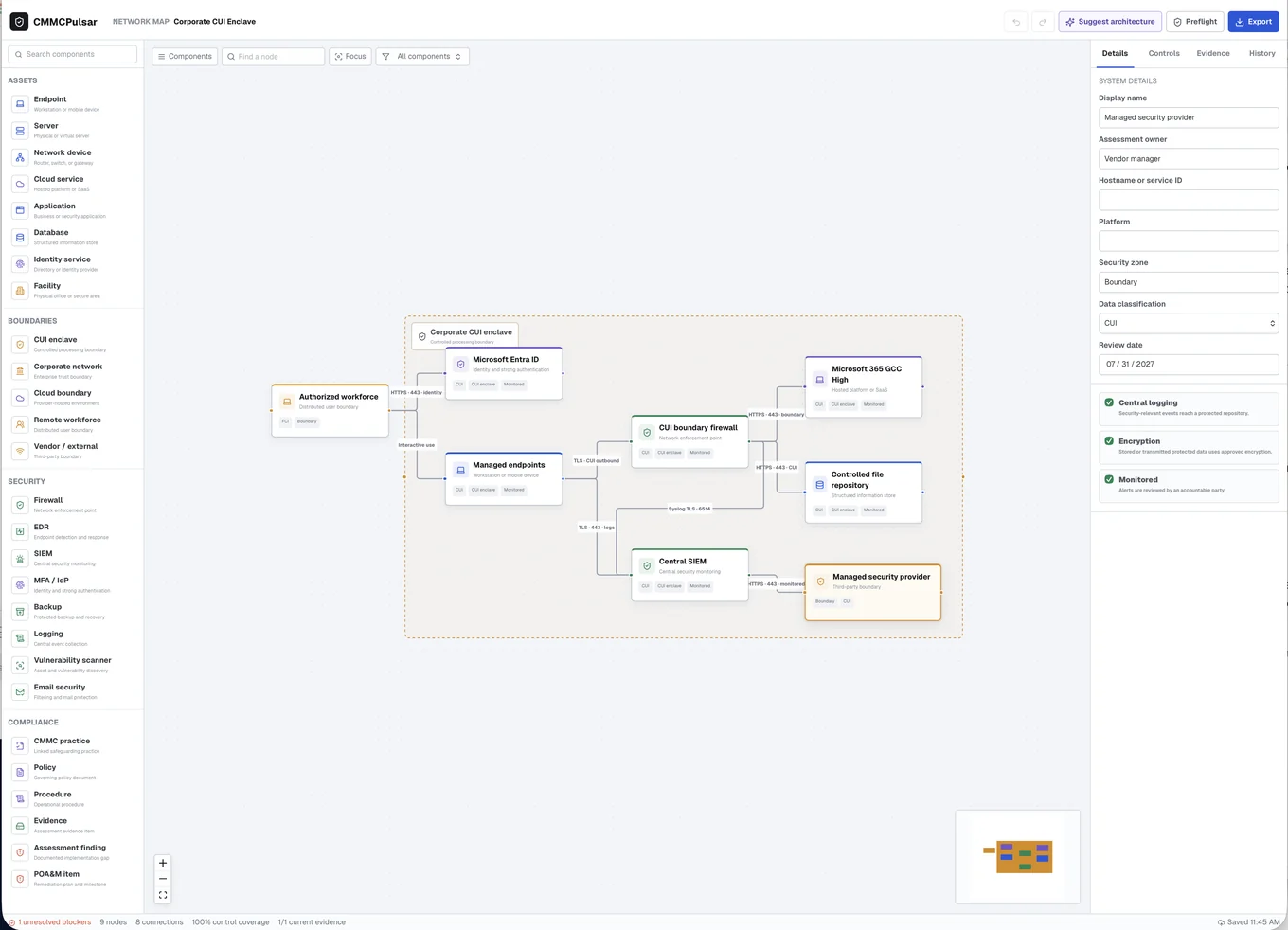Click the Hostname or service ID field
Image resolution: width=1288 pixels, height=930 pixels.
1189,200
